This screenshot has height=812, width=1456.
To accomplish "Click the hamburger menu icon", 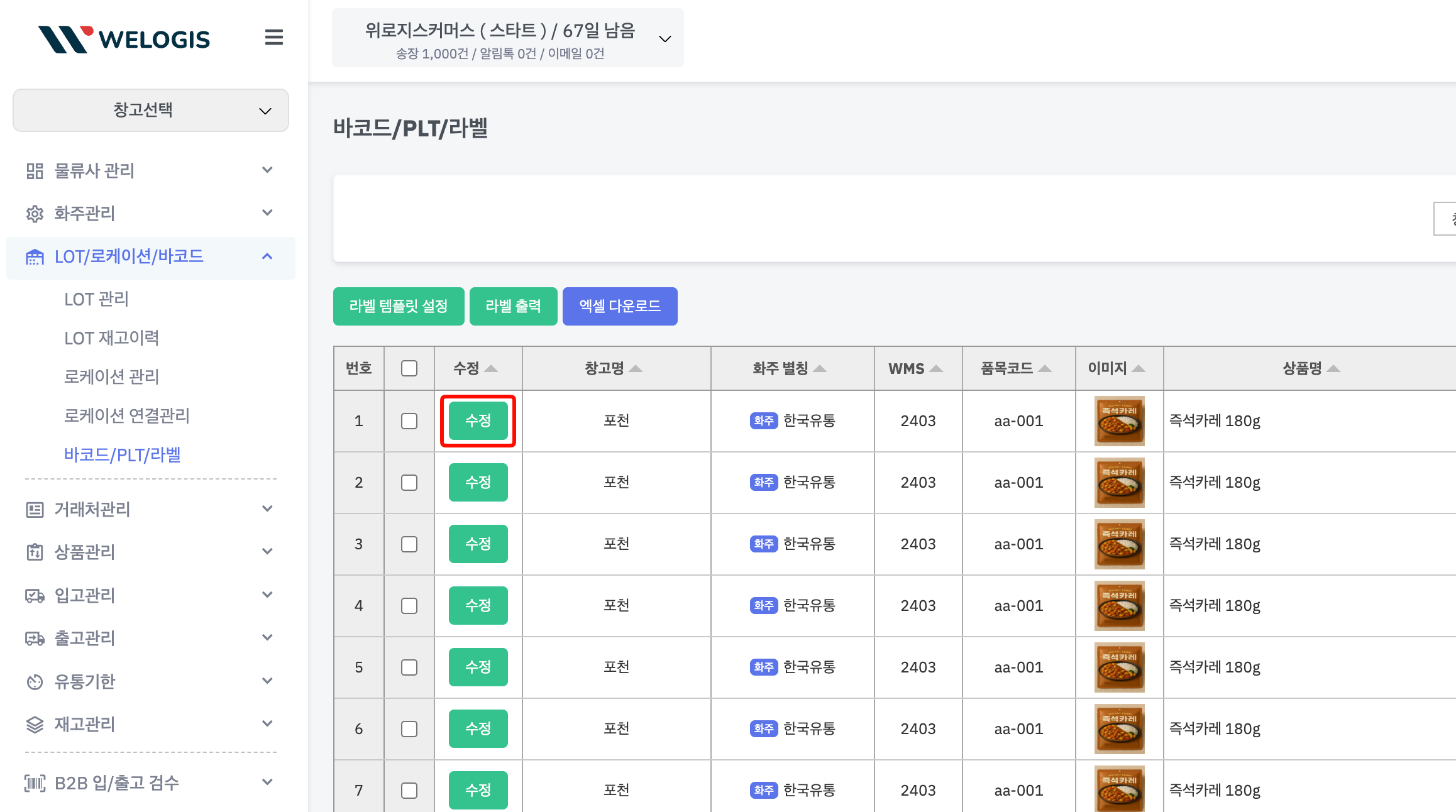I will (273, 38).
